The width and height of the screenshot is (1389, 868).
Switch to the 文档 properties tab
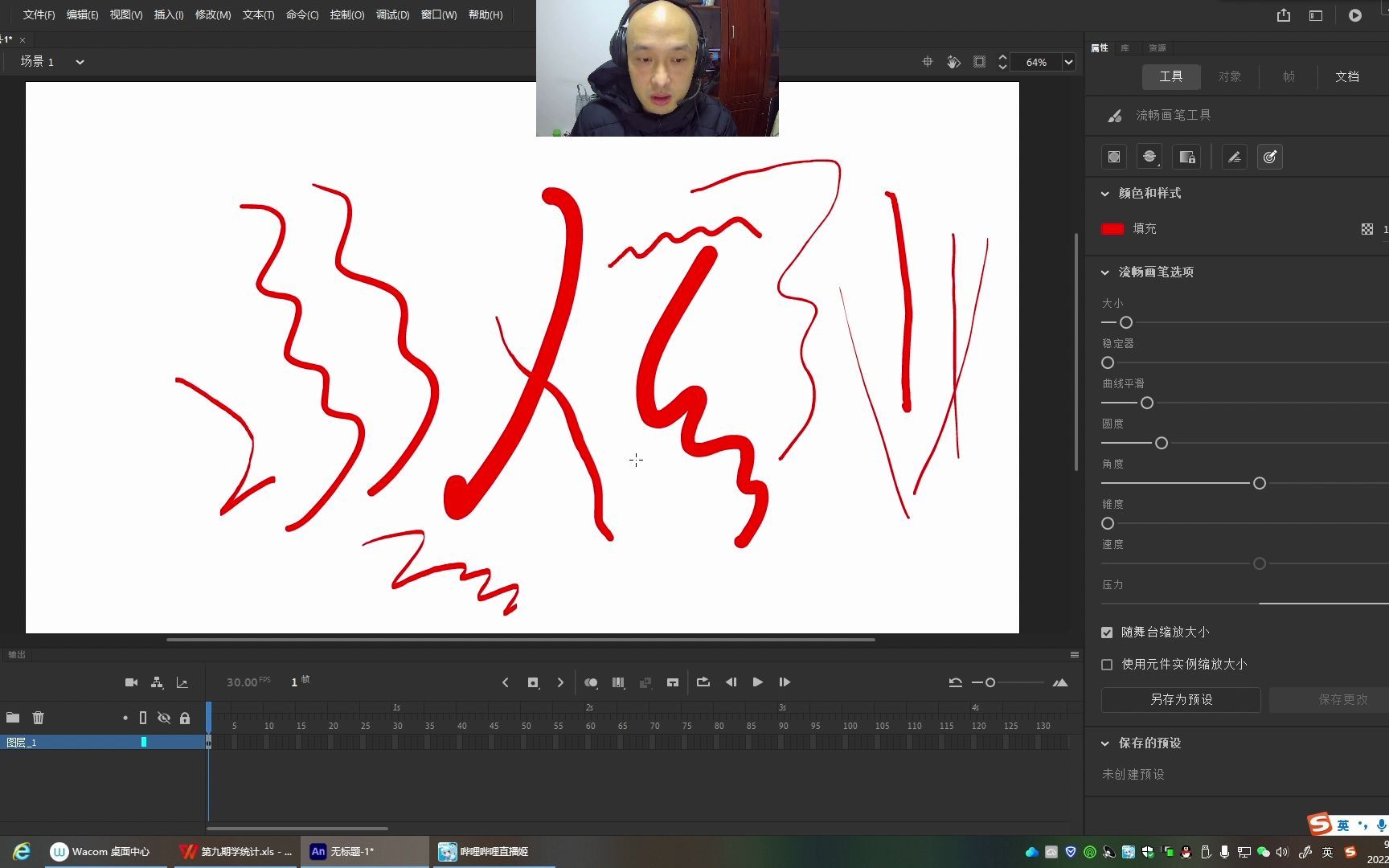(1346, 76)
